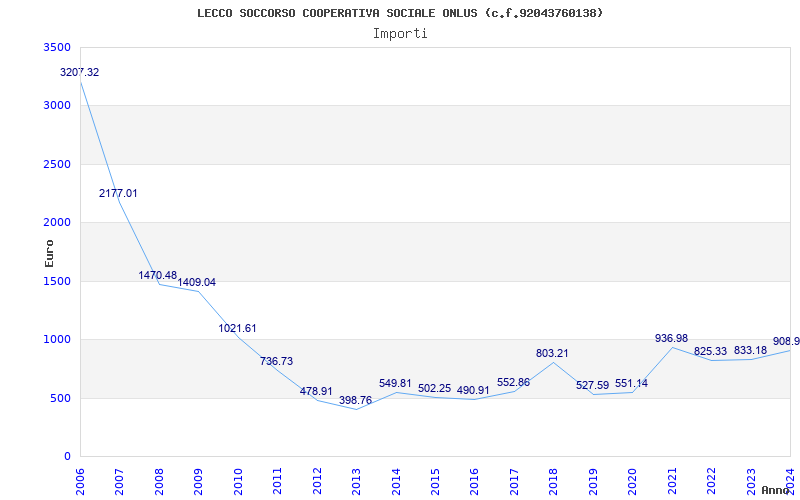Image resolution: width=800 pixels, height=500 pixels.
Task: Click the x-axis year 2019
Action: click(x=593, y=481)
